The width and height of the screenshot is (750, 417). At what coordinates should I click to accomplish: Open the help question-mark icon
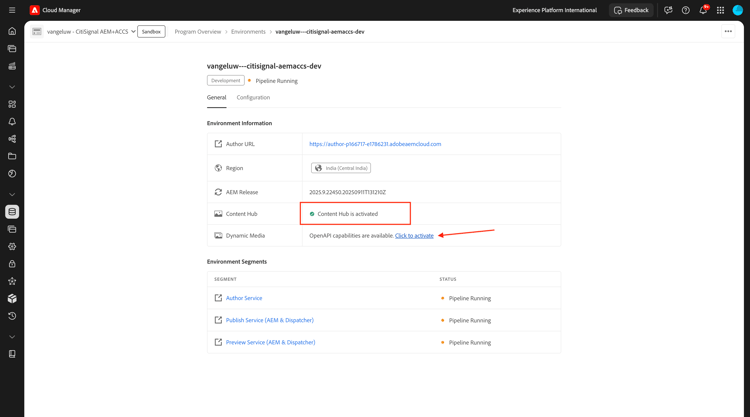[x=685, y=10]
